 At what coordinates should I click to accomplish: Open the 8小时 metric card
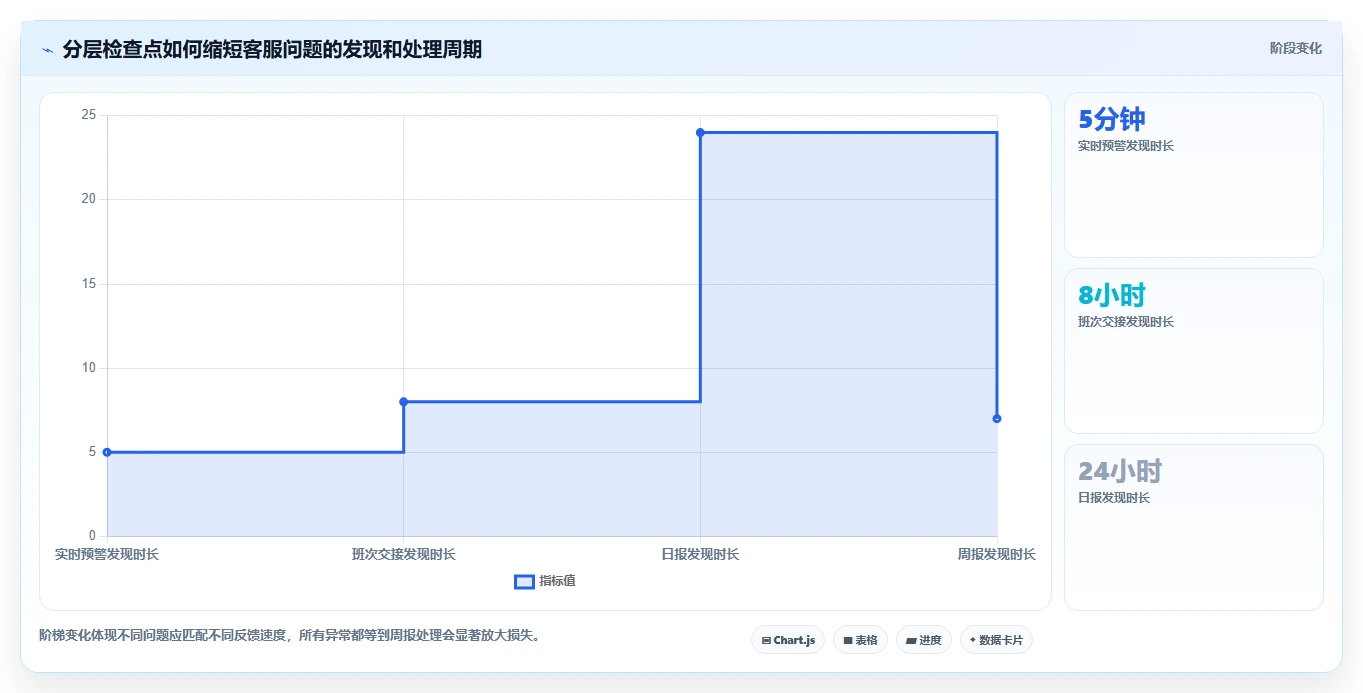[x=1194, y=351]
